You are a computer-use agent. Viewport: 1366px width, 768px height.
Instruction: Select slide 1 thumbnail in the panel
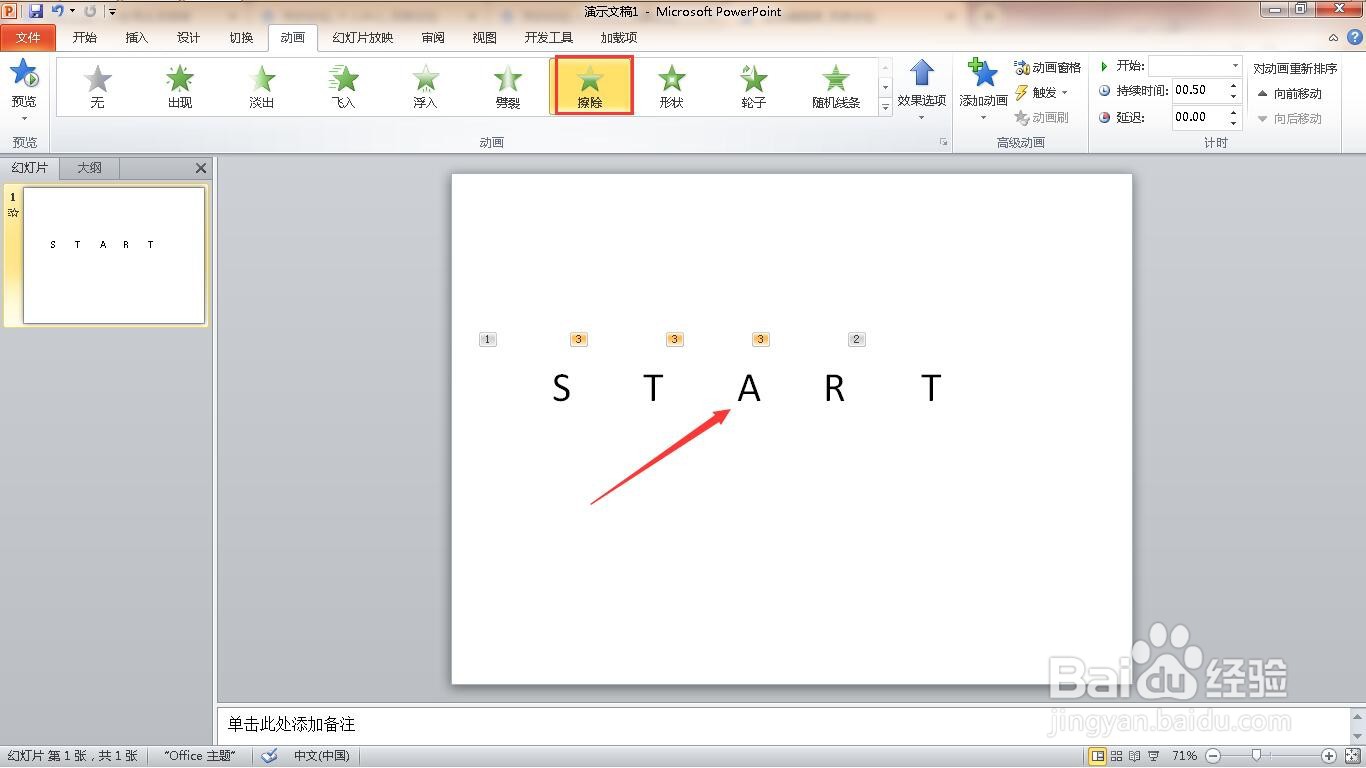point(114,256)
